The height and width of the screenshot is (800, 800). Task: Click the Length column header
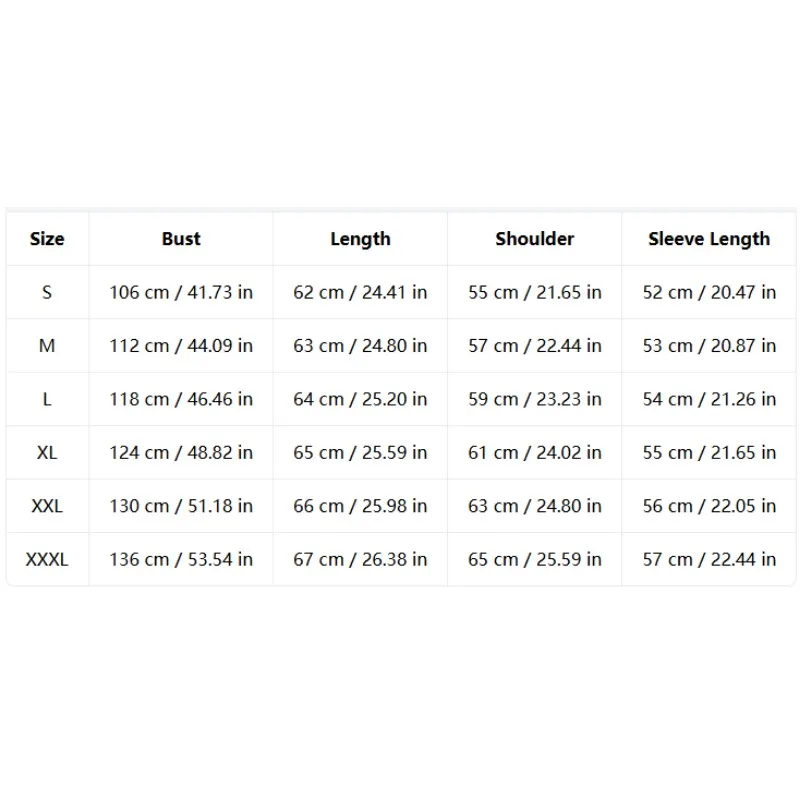pos(360,239)
